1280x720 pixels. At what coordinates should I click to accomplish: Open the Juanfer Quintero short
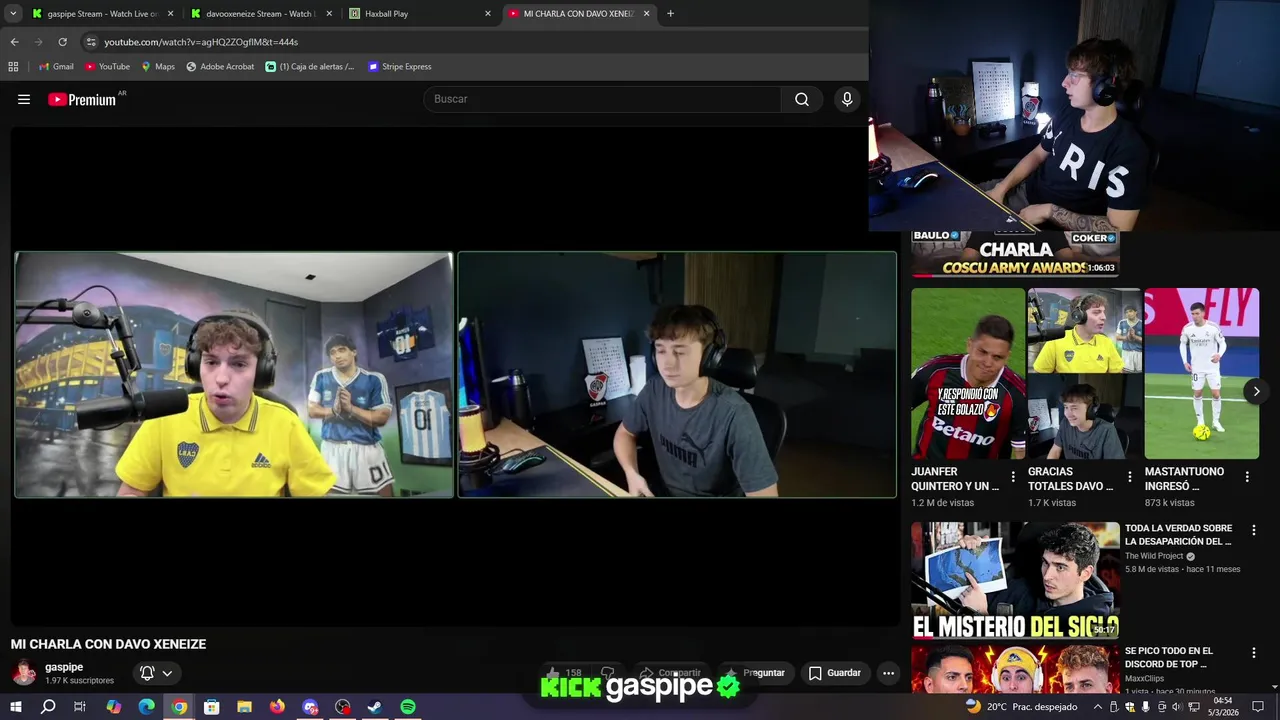tap(968, 373)
